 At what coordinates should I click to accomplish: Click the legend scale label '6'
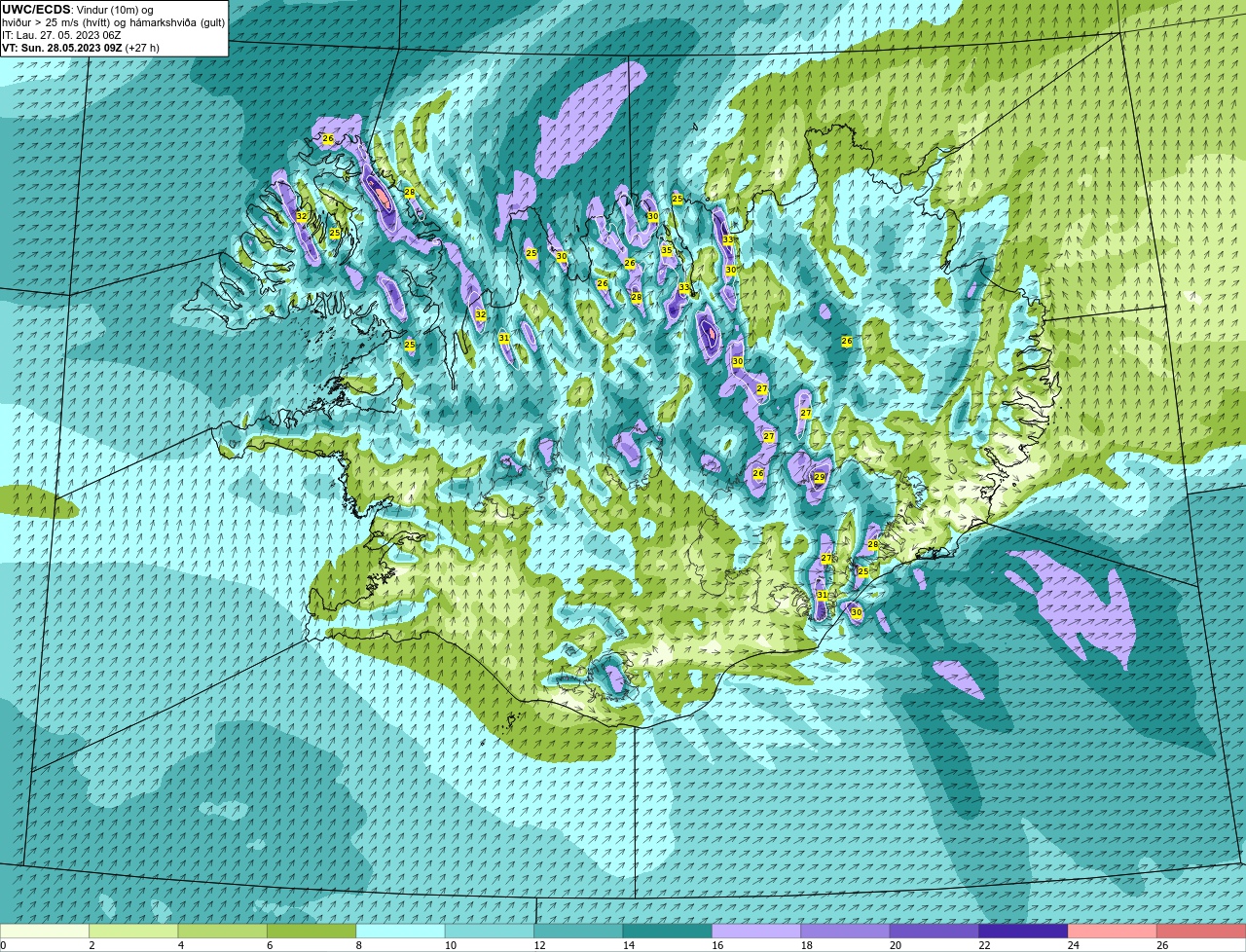pyautogui.click(x=270, y=944)
